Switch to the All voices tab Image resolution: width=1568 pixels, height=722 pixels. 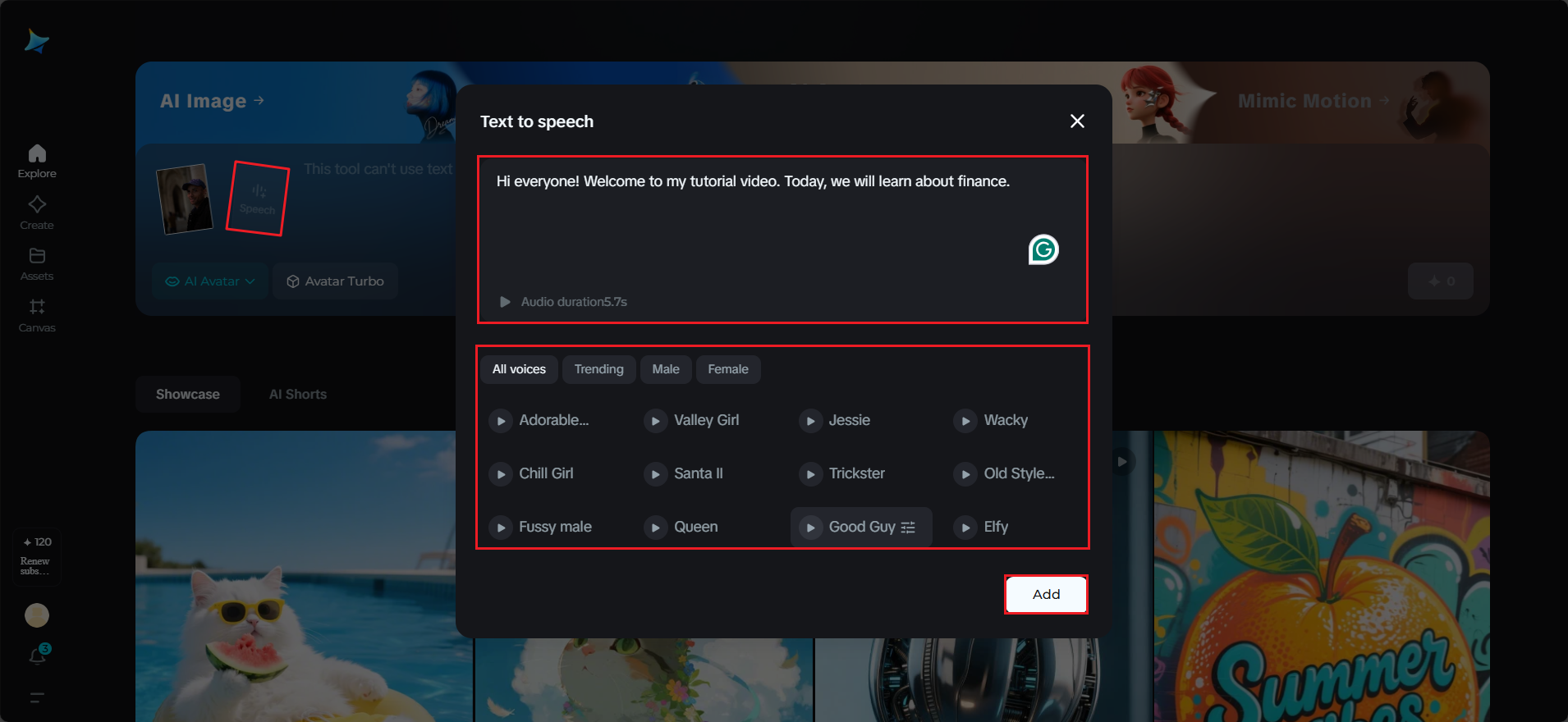(x=519, y=369)
